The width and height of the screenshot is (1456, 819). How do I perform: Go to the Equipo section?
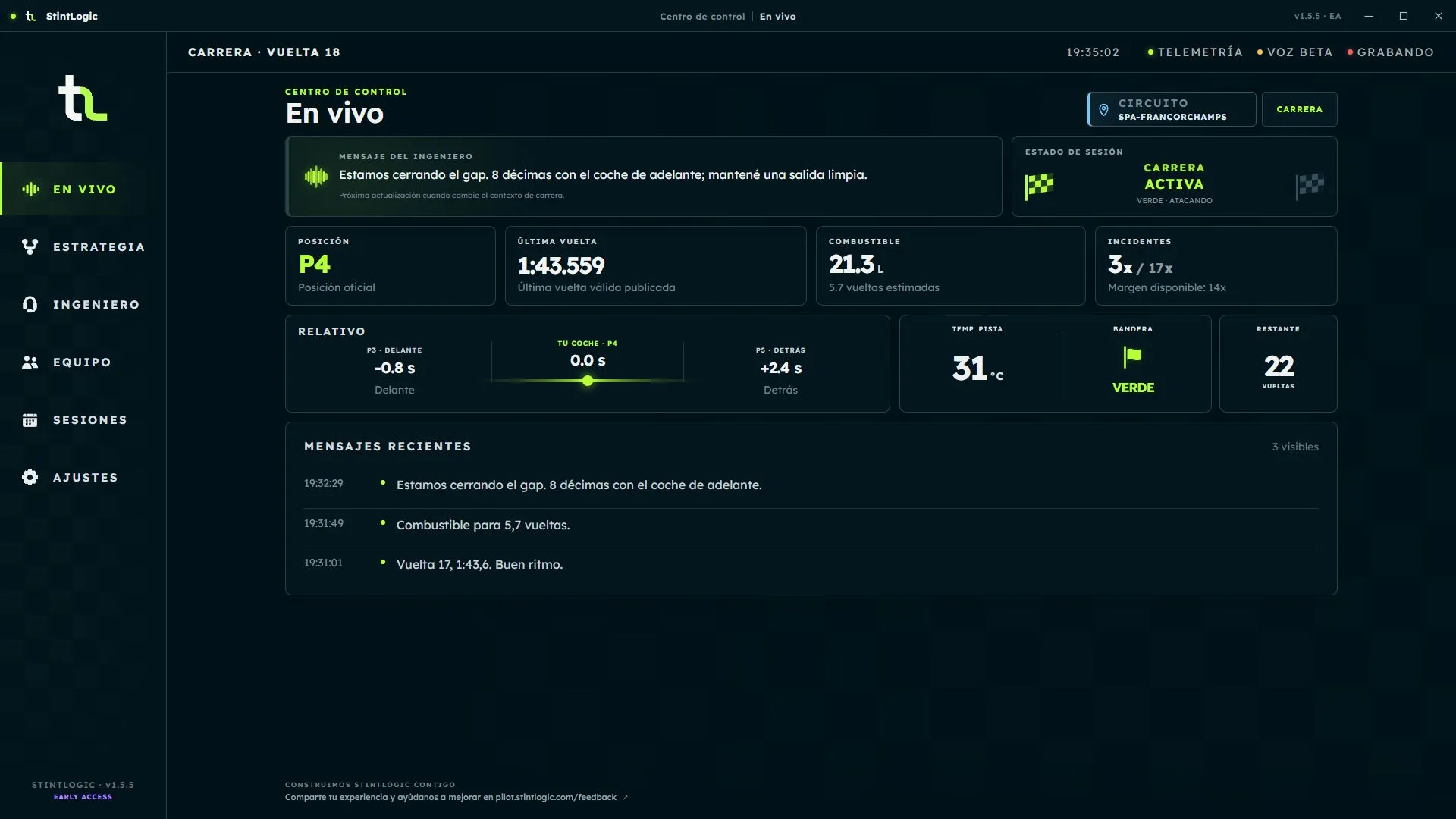(83, 362)
